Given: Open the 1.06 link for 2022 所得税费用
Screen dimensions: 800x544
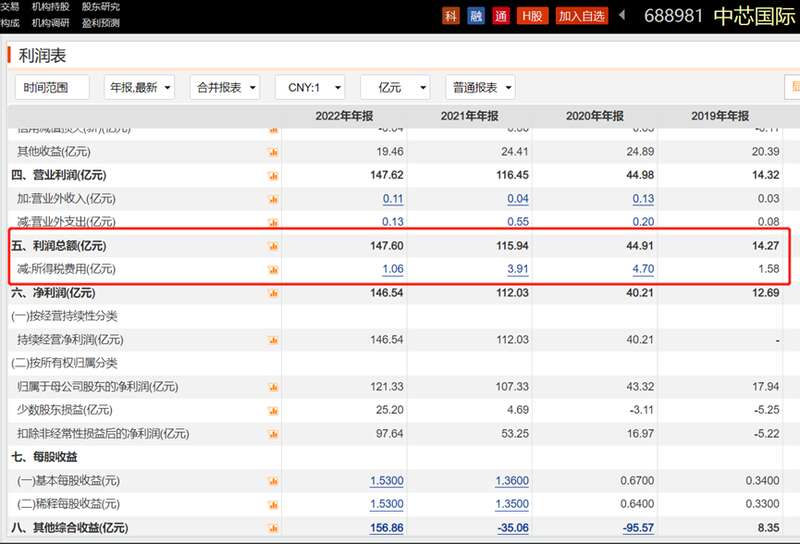Looking at the screenshot, I should point(393,269).
